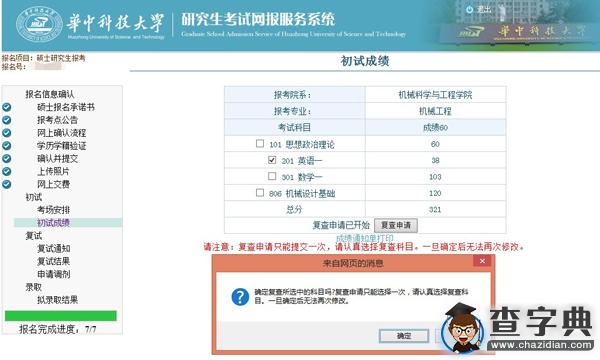
Task: Click the score 120 for 机械设计基础
Action: (435, 193)
